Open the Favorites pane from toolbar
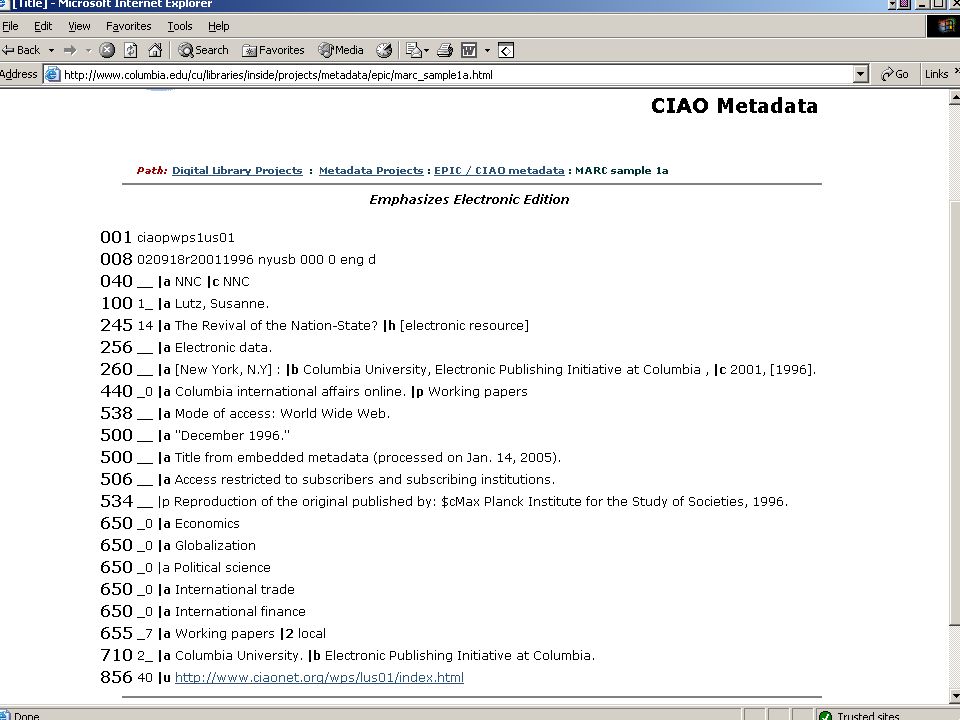Viewport: 960px width, 720px height. coord(273,50)
